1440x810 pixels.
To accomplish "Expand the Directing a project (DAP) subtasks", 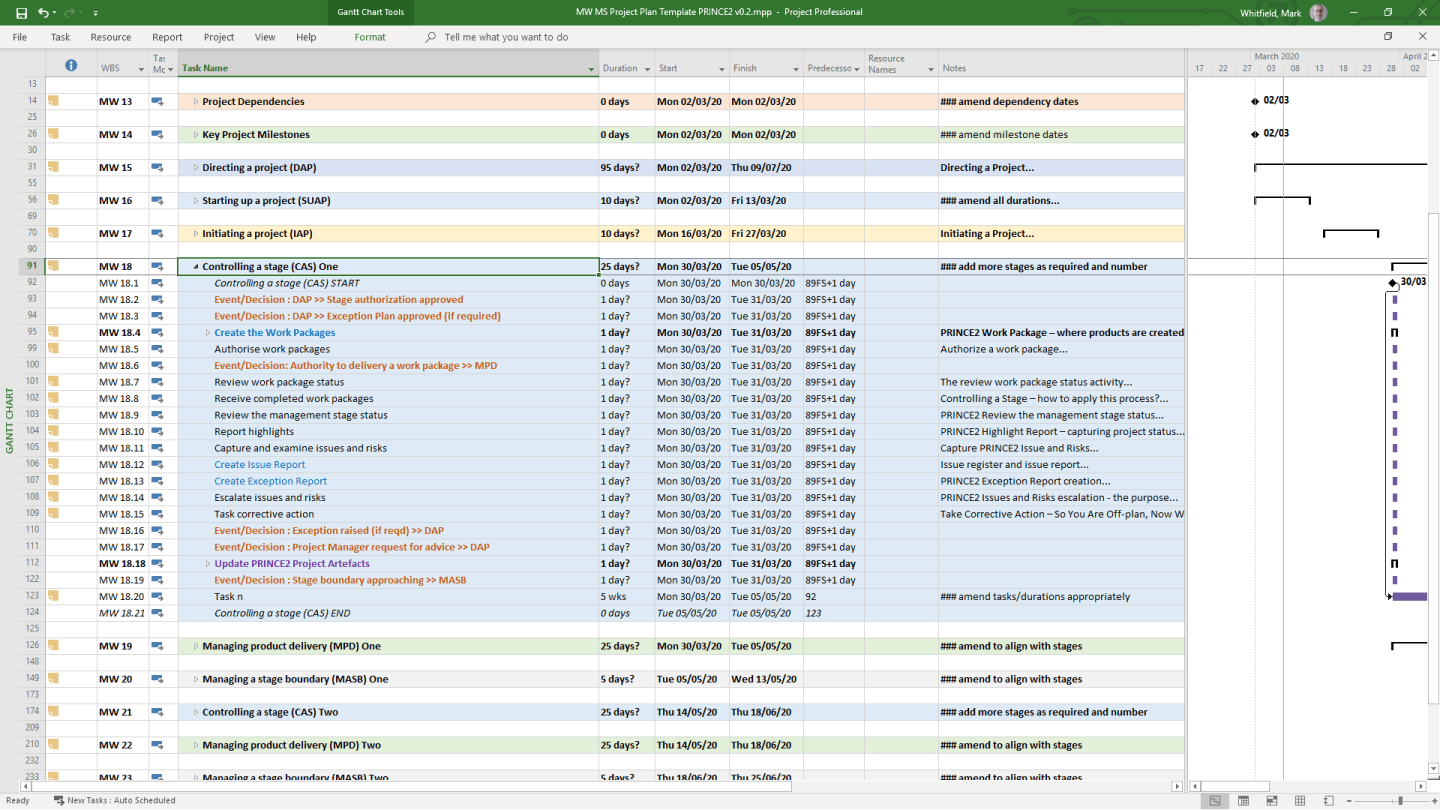I will click(194, 167).
